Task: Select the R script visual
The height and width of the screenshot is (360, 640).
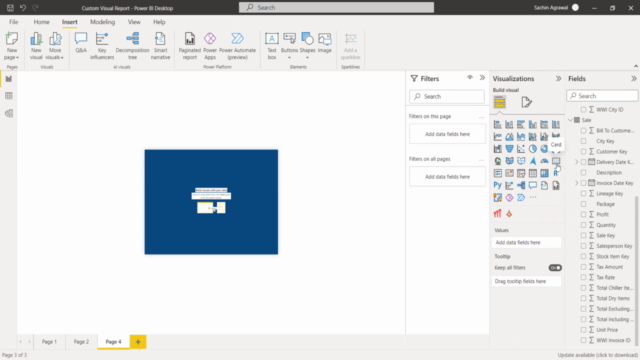Action: (x=556, y=173)
